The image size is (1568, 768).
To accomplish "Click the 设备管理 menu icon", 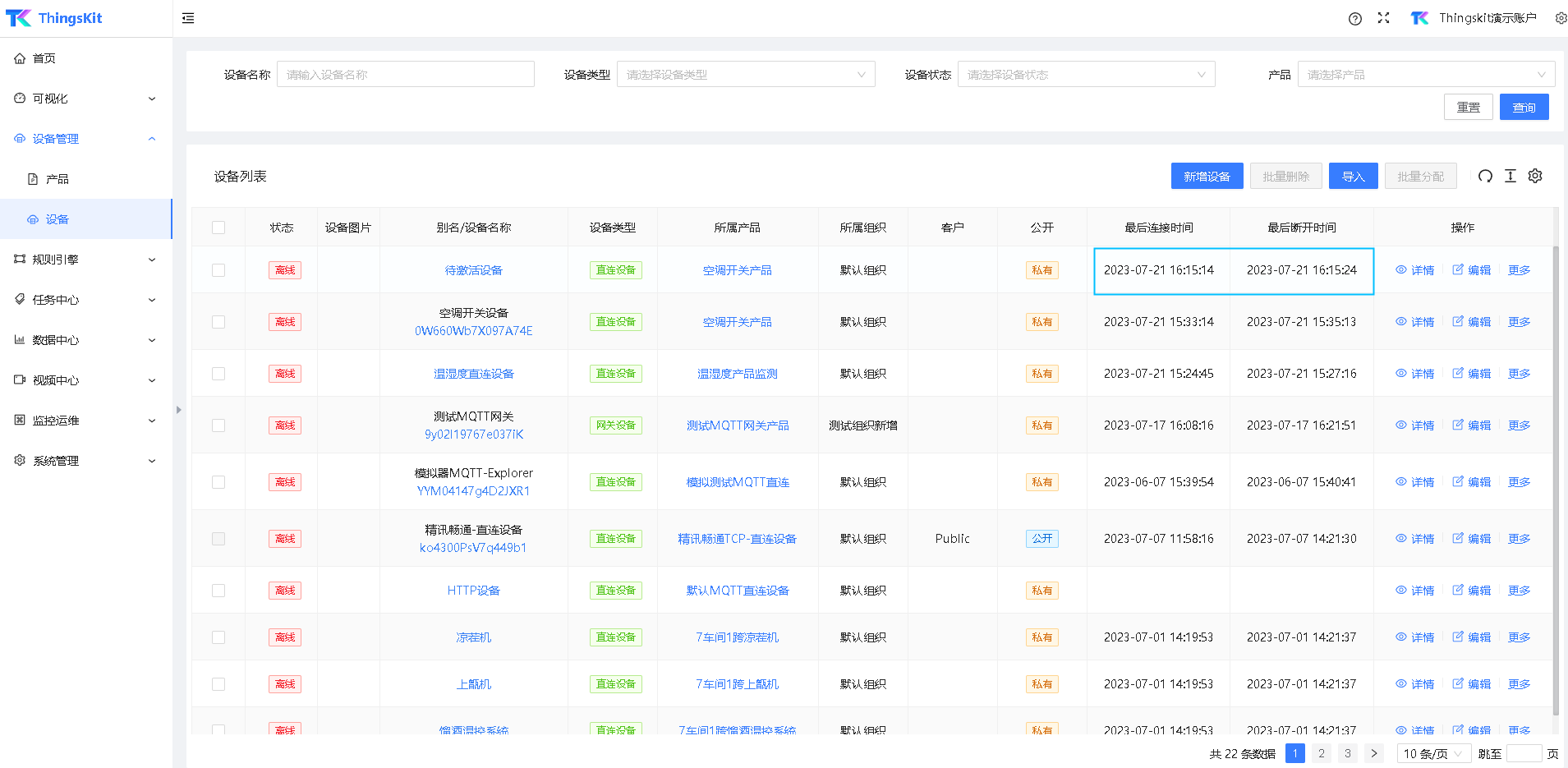I will pyautogui.click(x=20, y=139).
